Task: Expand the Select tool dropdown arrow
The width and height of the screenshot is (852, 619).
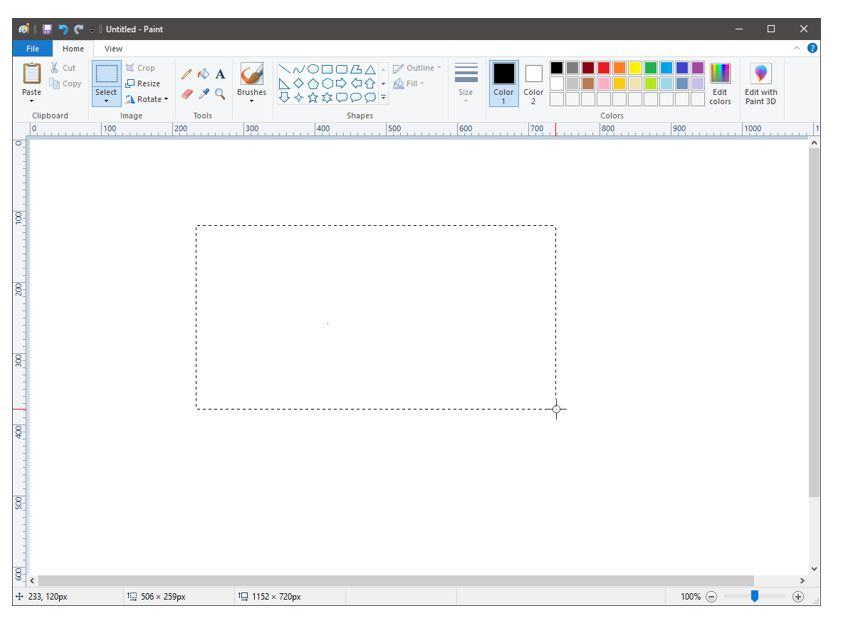Action: (x=106, y=101)
